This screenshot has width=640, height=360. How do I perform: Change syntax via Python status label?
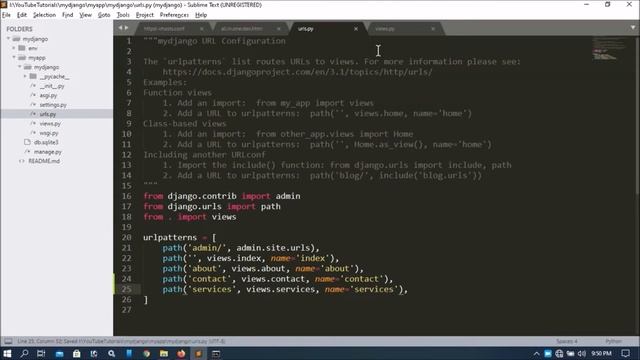click(613, 341)
